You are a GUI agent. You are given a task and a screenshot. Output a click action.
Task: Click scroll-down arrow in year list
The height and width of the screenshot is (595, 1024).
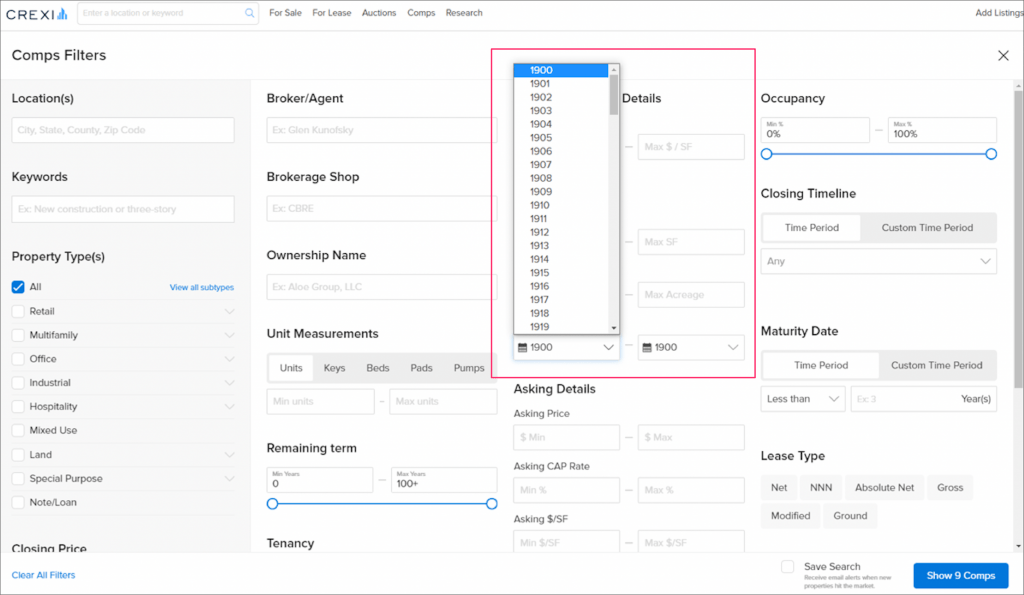[613, 327]
